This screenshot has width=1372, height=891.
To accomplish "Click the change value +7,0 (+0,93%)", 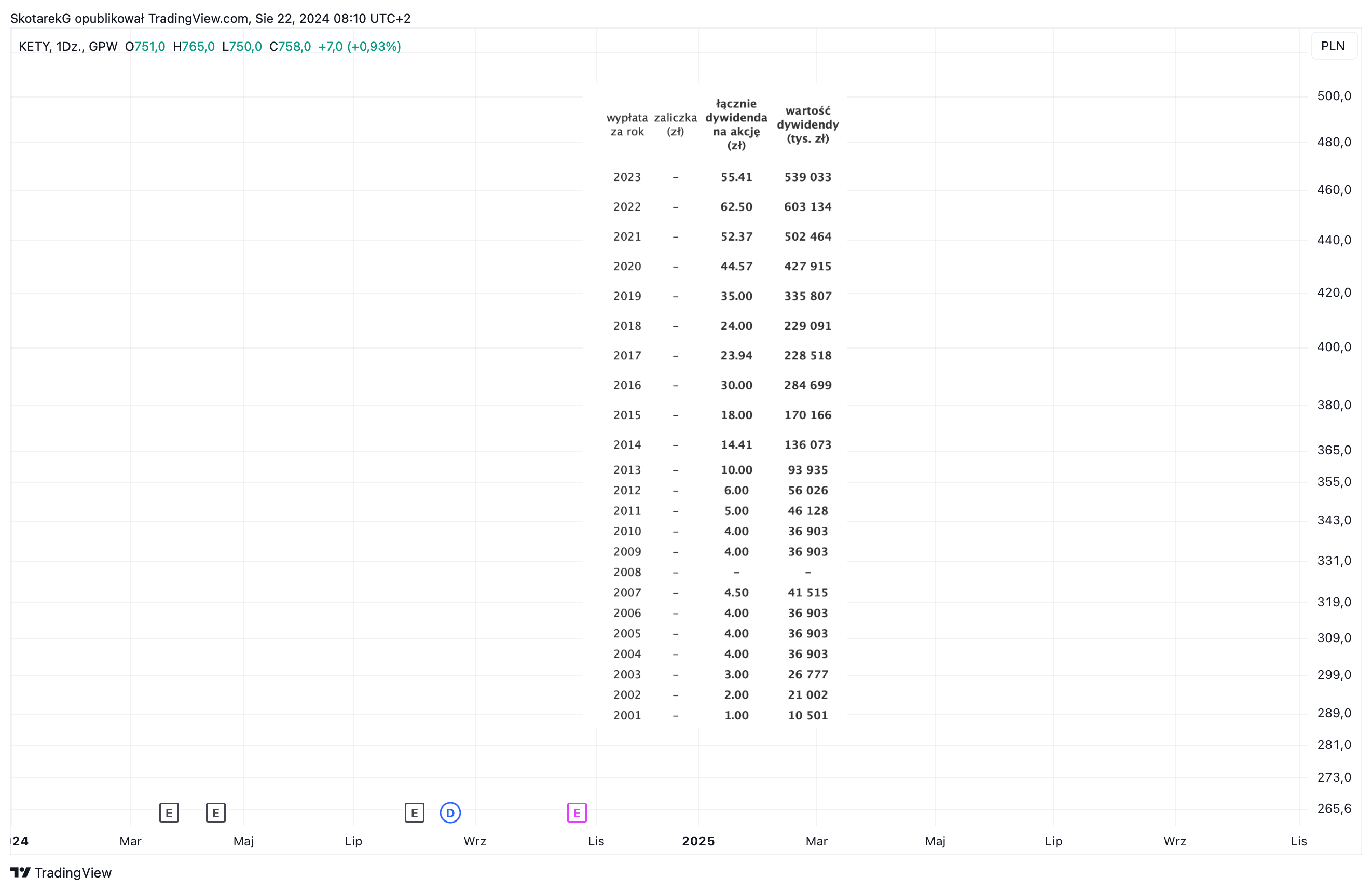I will coord(360,47).
